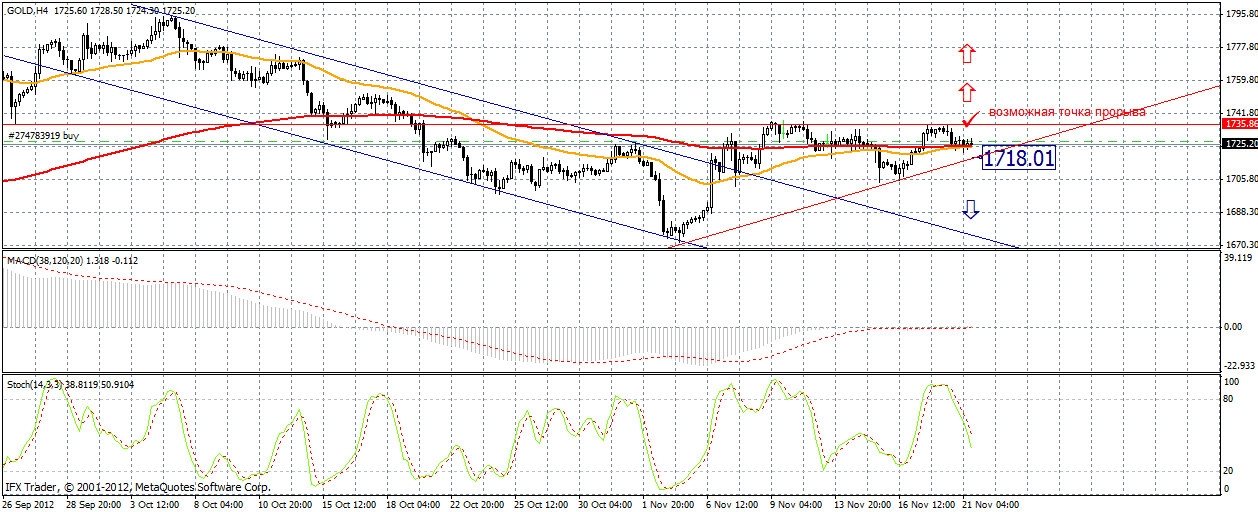Click the 100 value on Stochastic scale
1258x512 pixels.
[1234, 382]
